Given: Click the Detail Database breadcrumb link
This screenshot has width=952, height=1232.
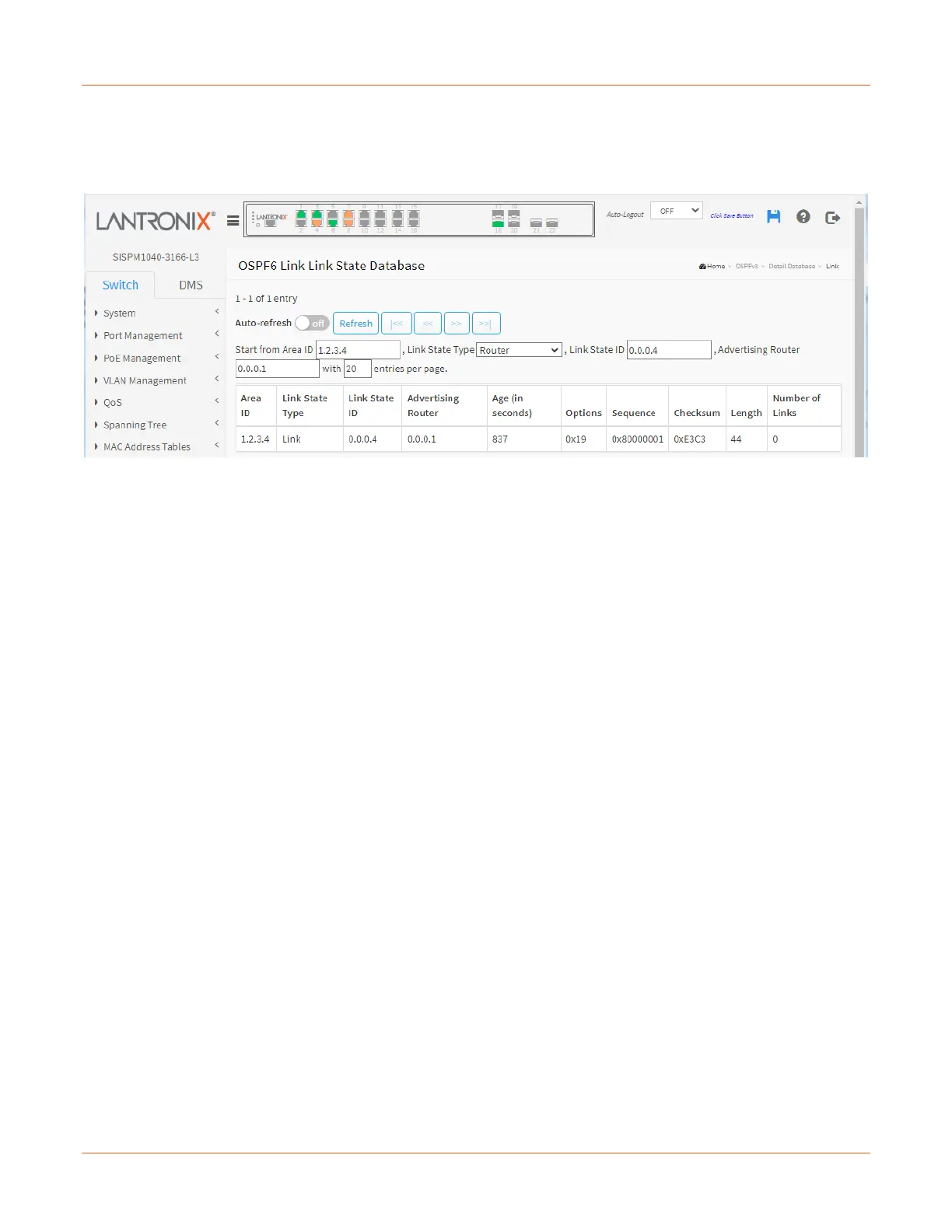Looking at the screenshot, I should 792,266.
